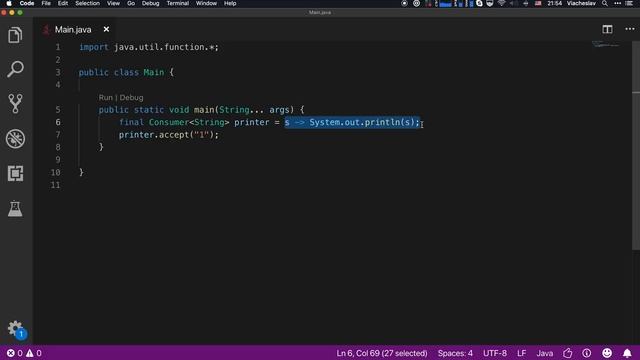Open the View menu

(x=113, y=3)
